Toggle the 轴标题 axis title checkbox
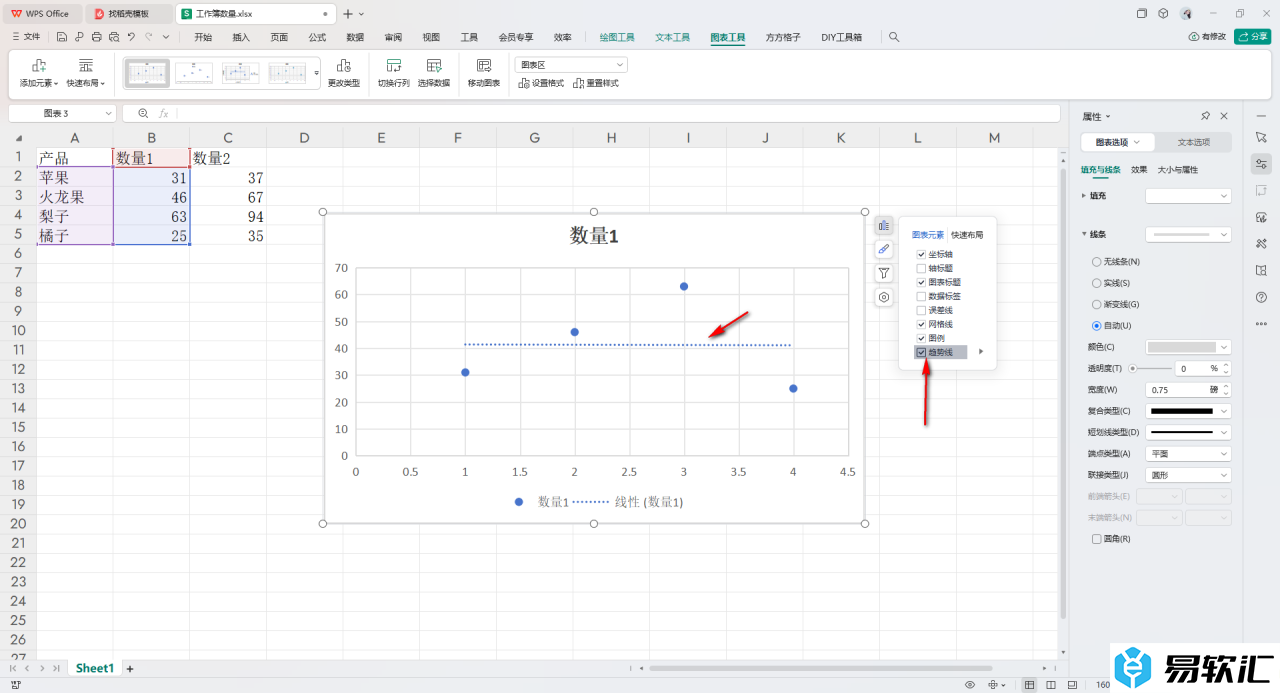Image resolution: width=1280 pixels, height=693 pixels. (x=921, y=268)
